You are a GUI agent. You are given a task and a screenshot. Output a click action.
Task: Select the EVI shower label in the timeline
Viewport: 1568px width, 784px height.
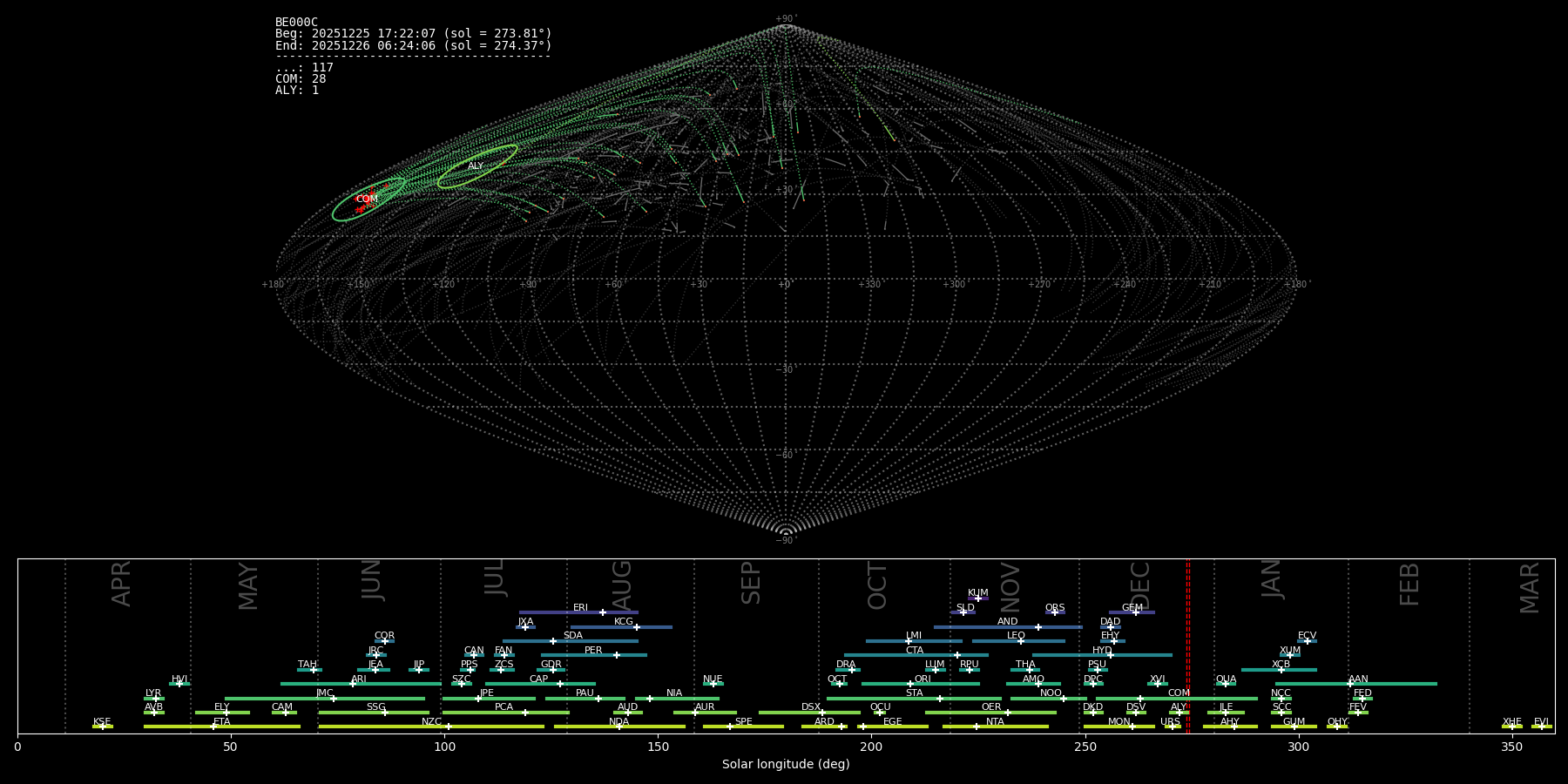coord(1541,722)
